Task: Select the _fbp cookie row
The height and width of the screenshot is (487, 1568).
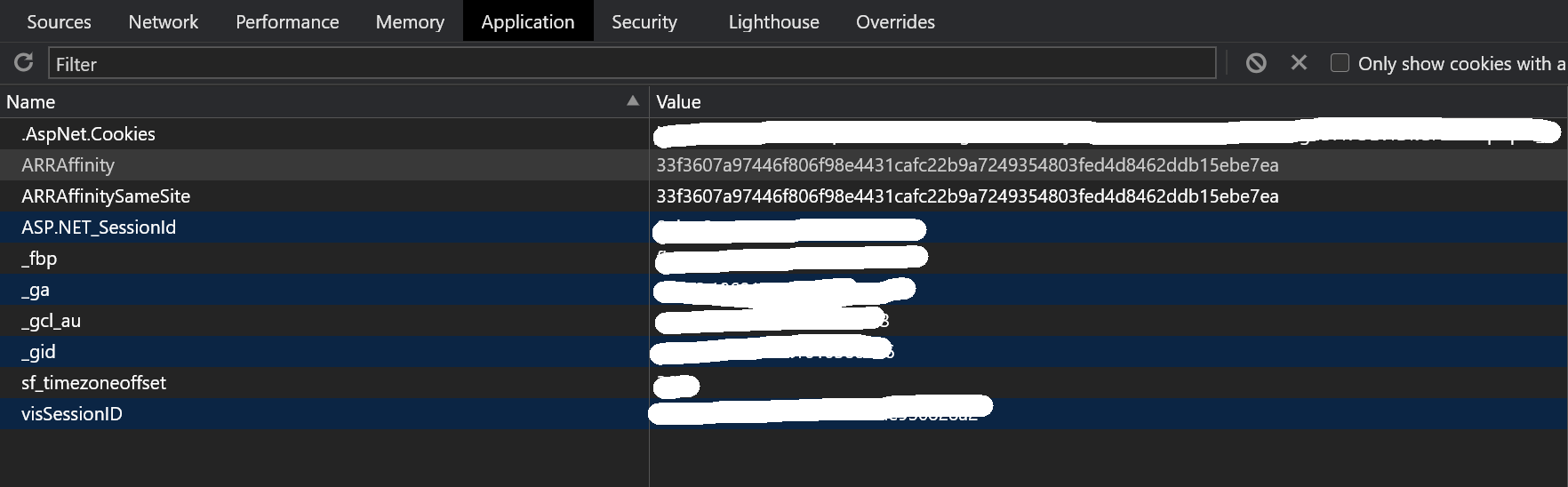Action: coord(40,259)
